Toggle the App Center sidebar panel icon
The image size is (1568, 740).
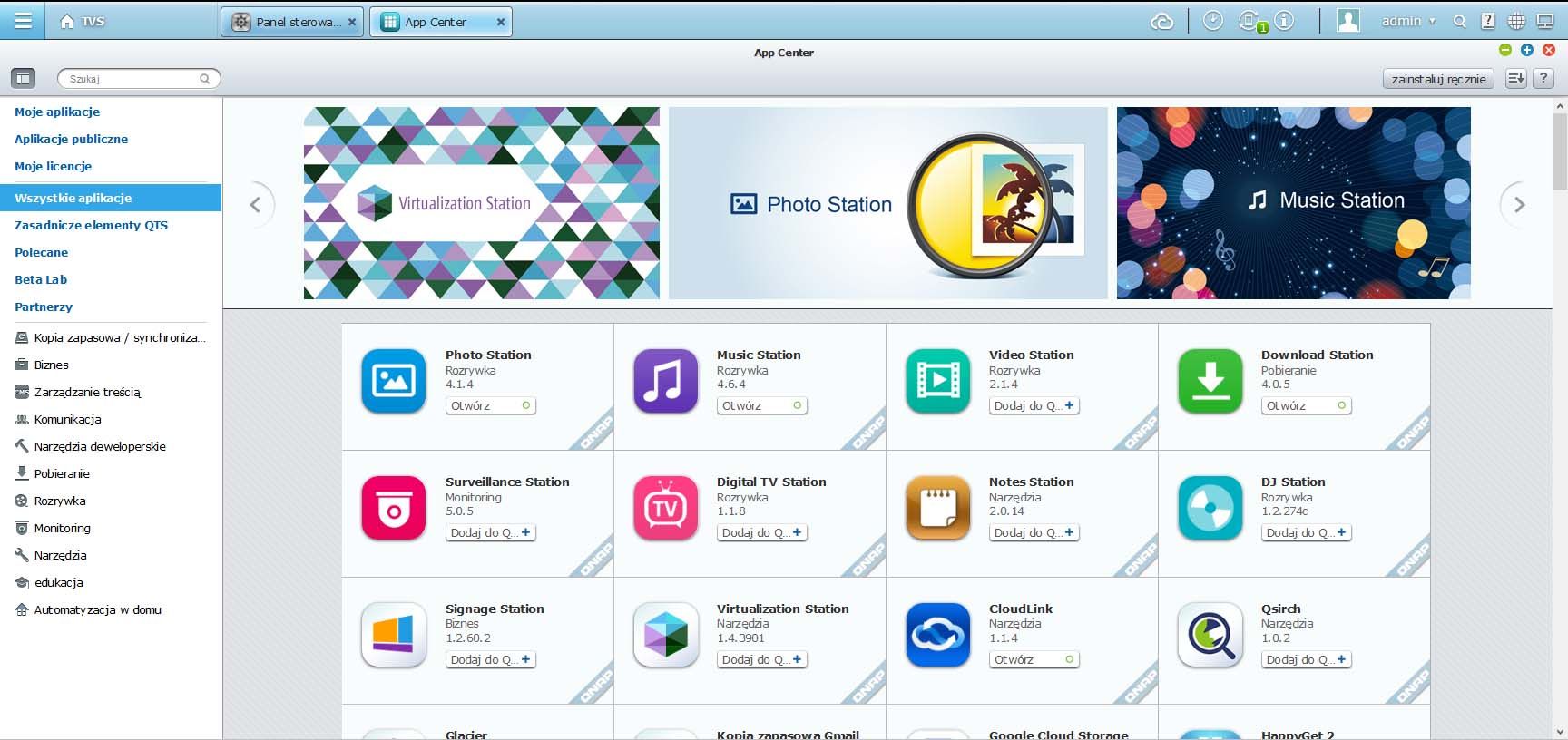coord(24,79)
